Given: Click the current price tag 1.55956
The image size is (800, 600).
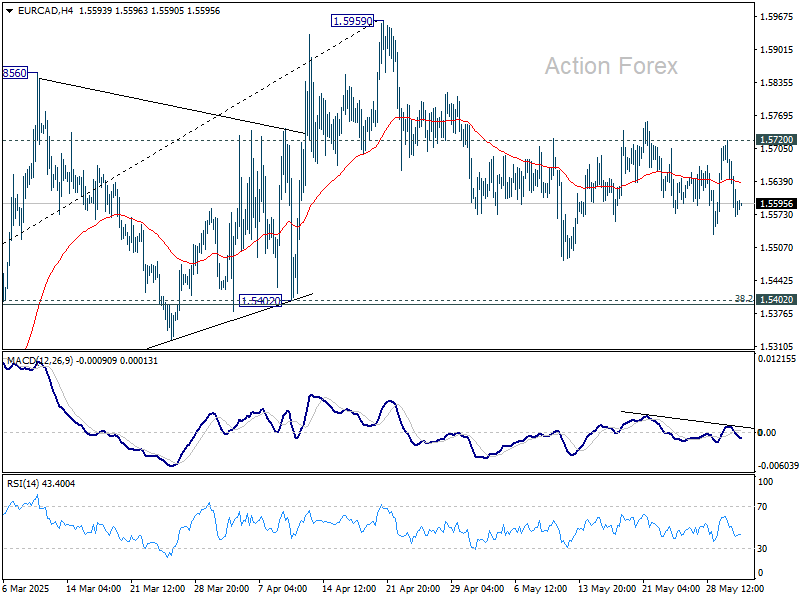Looking at the screenshot, I should tap(777, 204).
